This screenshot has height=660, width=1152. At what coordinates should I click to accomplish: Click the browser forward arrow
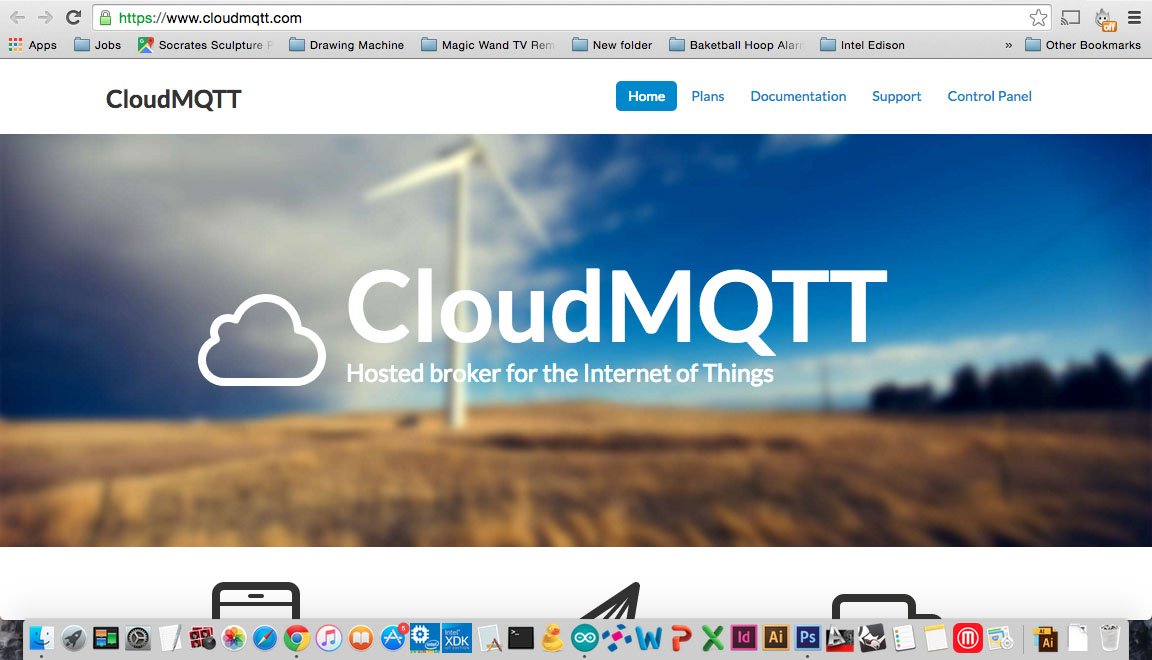coord(45,18)
